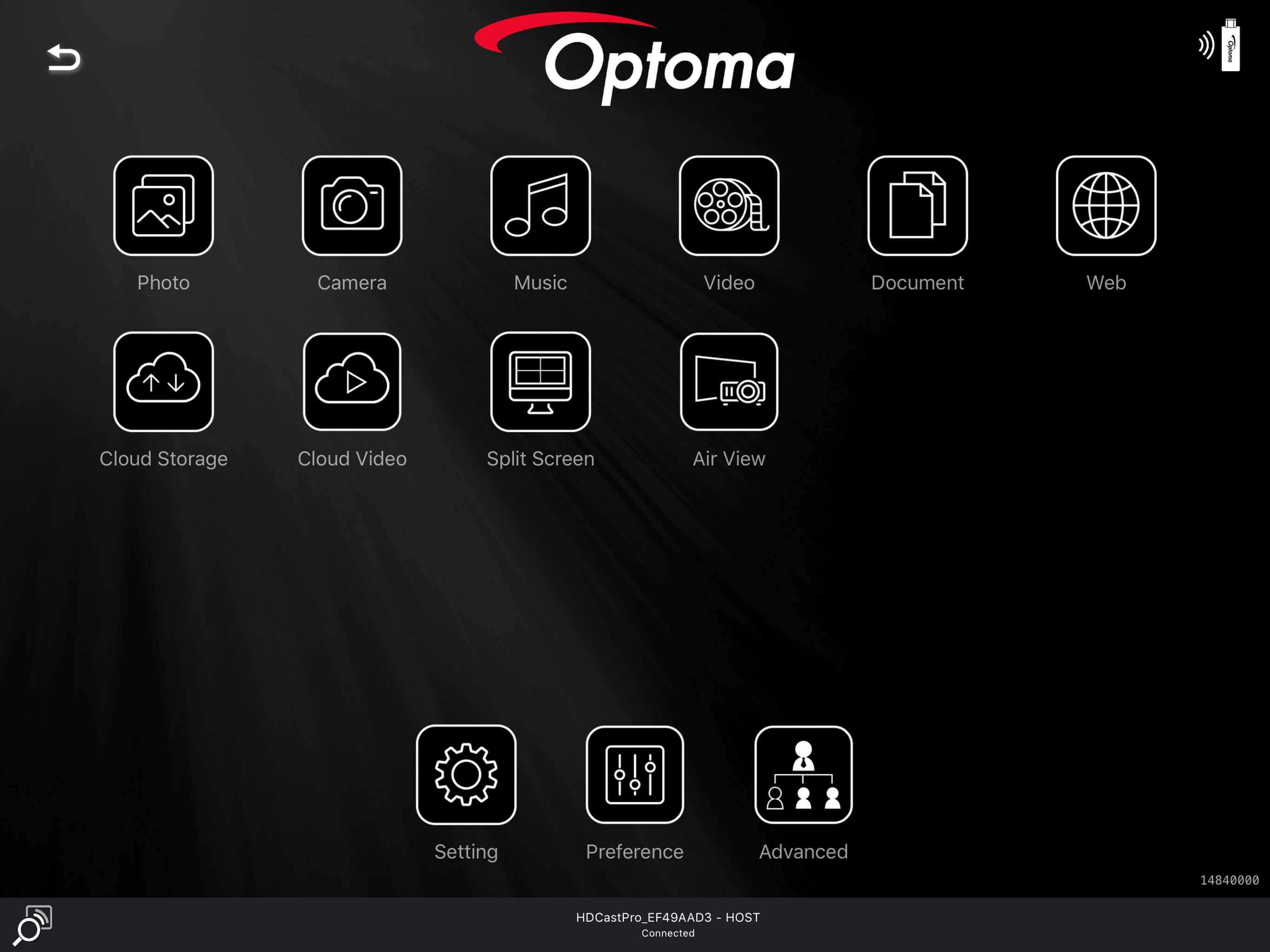This screenshot has width=1270, height=952.
Task: Launch the Camera feature
Action: (x=352, y=205)
